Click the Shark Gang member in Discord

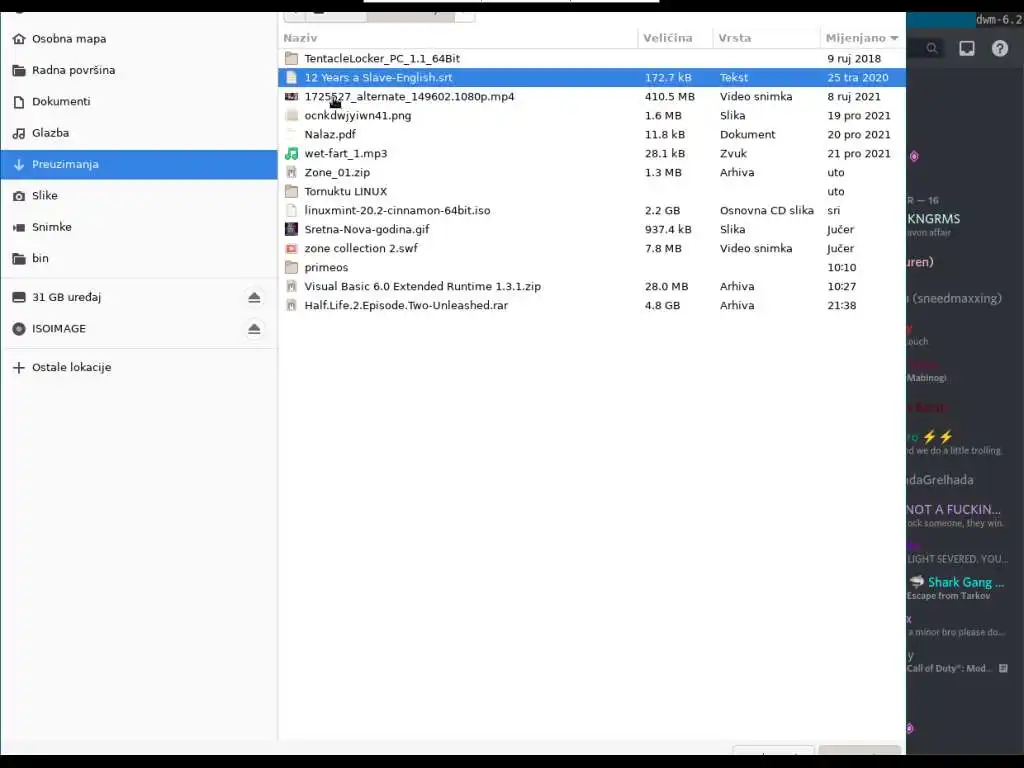[x=956, y=588]
